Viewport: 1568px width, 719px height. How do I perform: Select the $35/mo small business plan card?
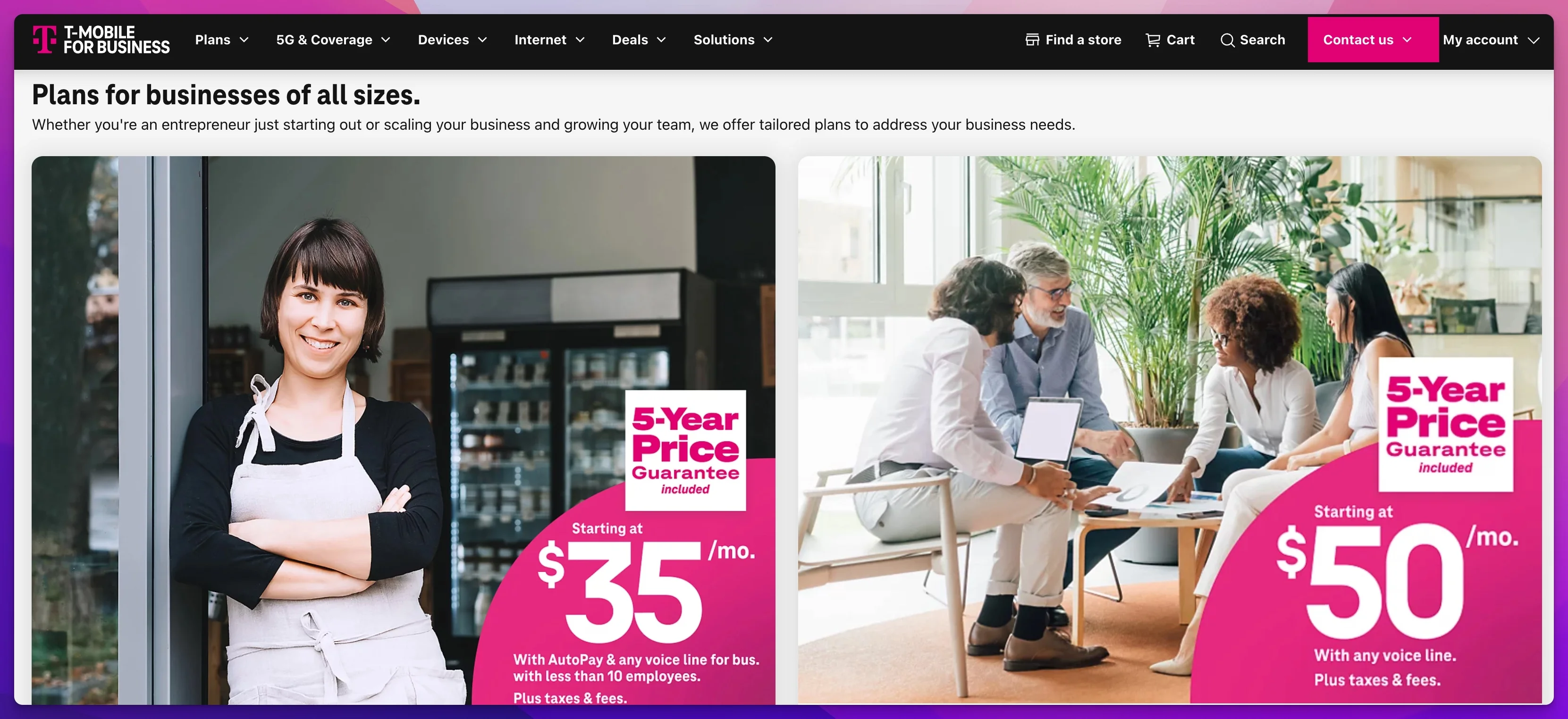(403, 430)
